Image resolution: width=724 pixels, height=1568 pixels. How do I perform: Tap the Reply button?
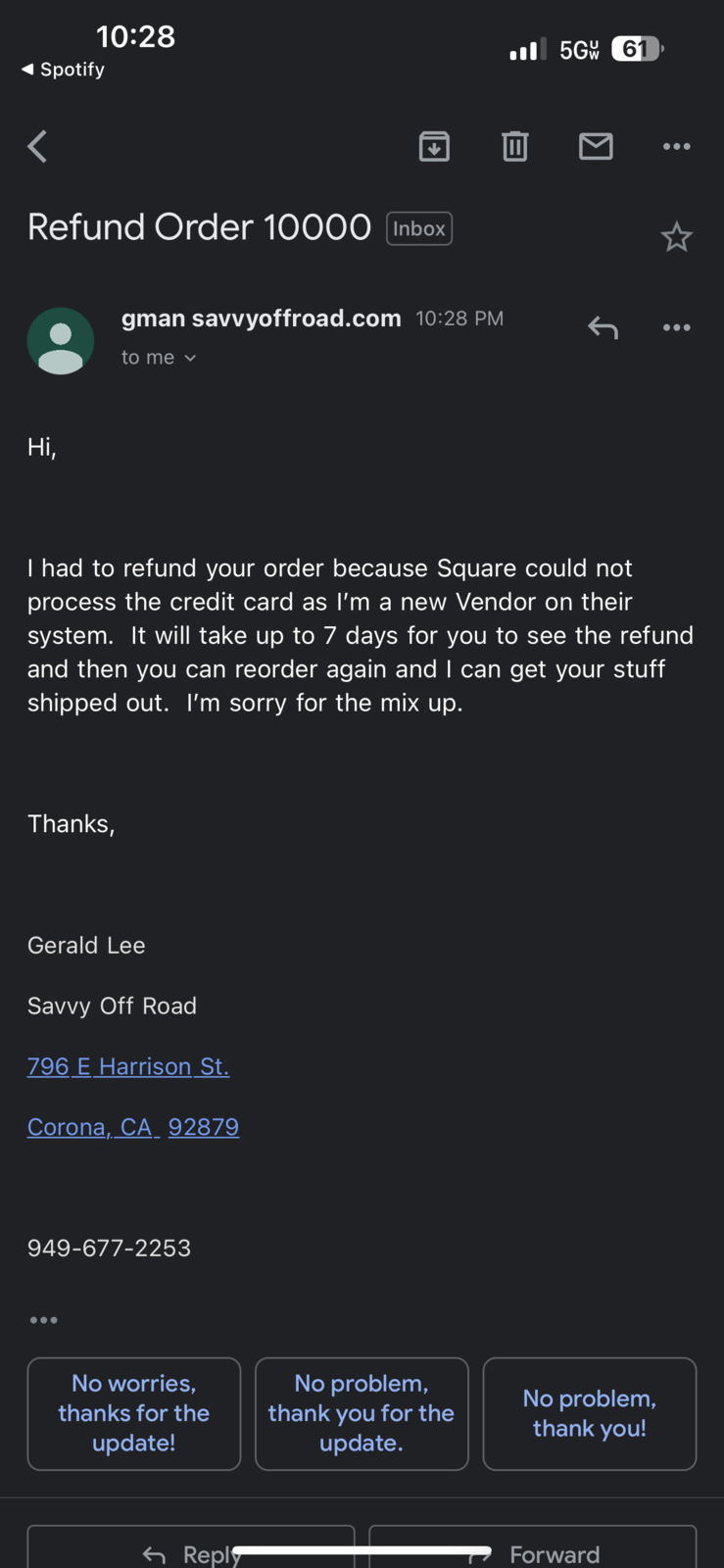click(x=191, y=1552)
